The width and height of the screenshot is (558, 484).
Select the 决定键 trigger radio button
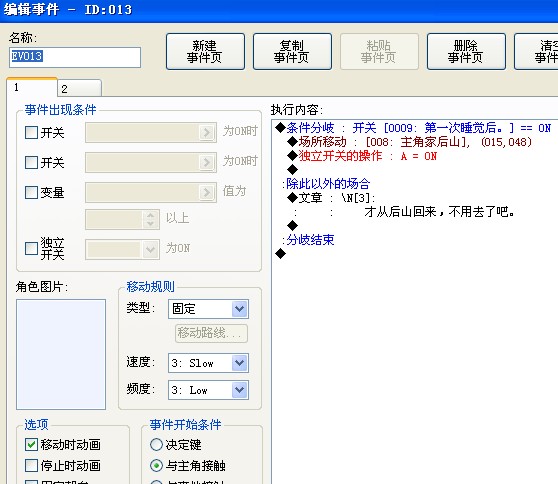pyautogui.click(x=156, y=444)
